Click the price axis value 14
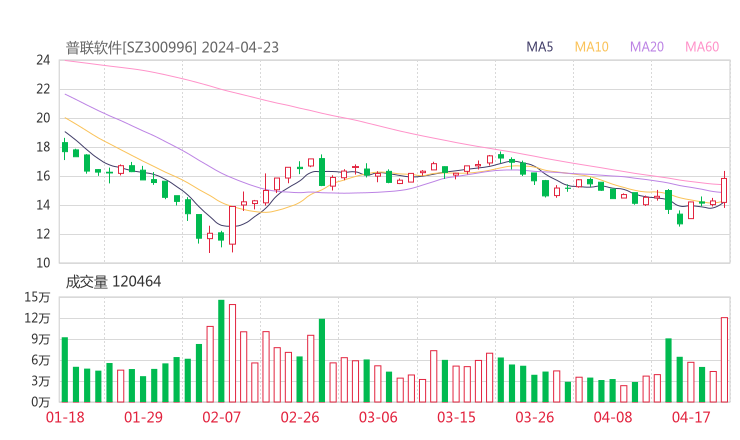 (43, 205)
